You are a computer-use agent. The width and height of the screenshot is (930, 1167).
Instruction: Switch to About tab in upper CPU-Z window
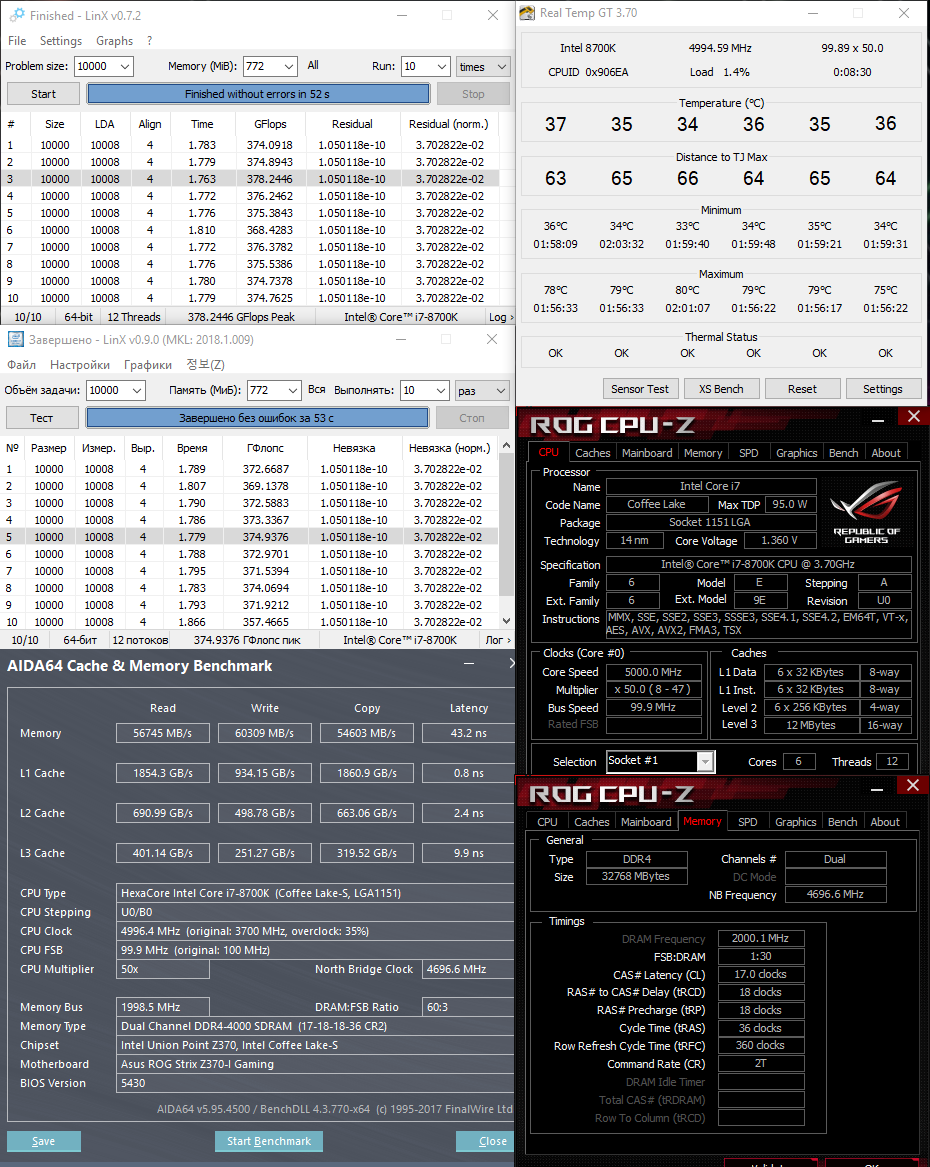pyautogui.click(x=886, y=453)
